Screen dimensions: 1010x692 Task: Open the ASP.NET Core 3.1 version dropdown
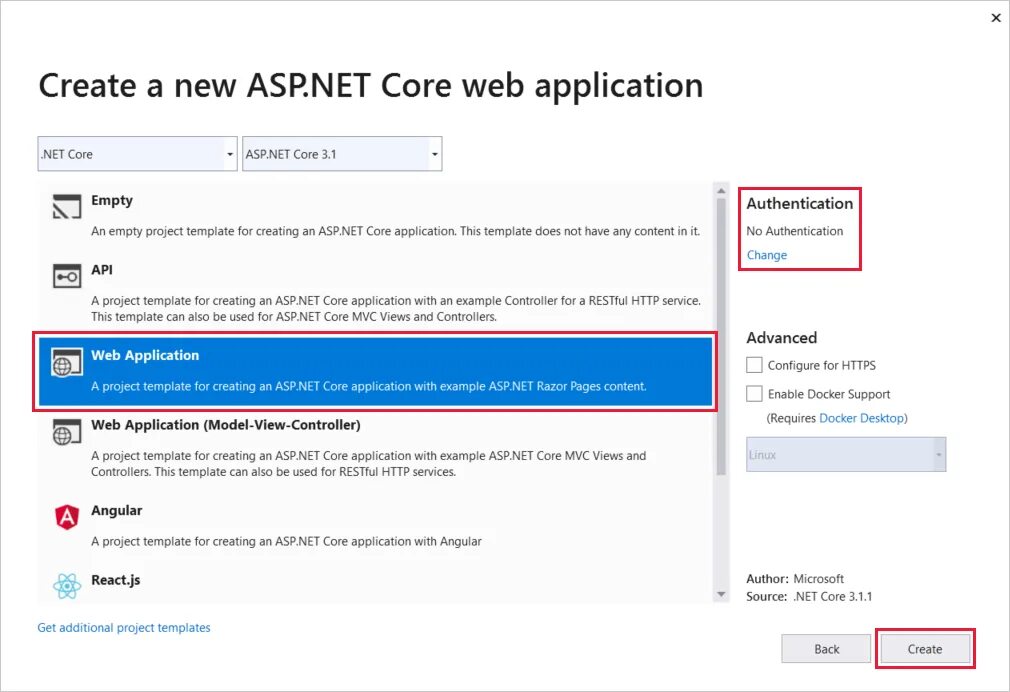(x=342, y=154)
